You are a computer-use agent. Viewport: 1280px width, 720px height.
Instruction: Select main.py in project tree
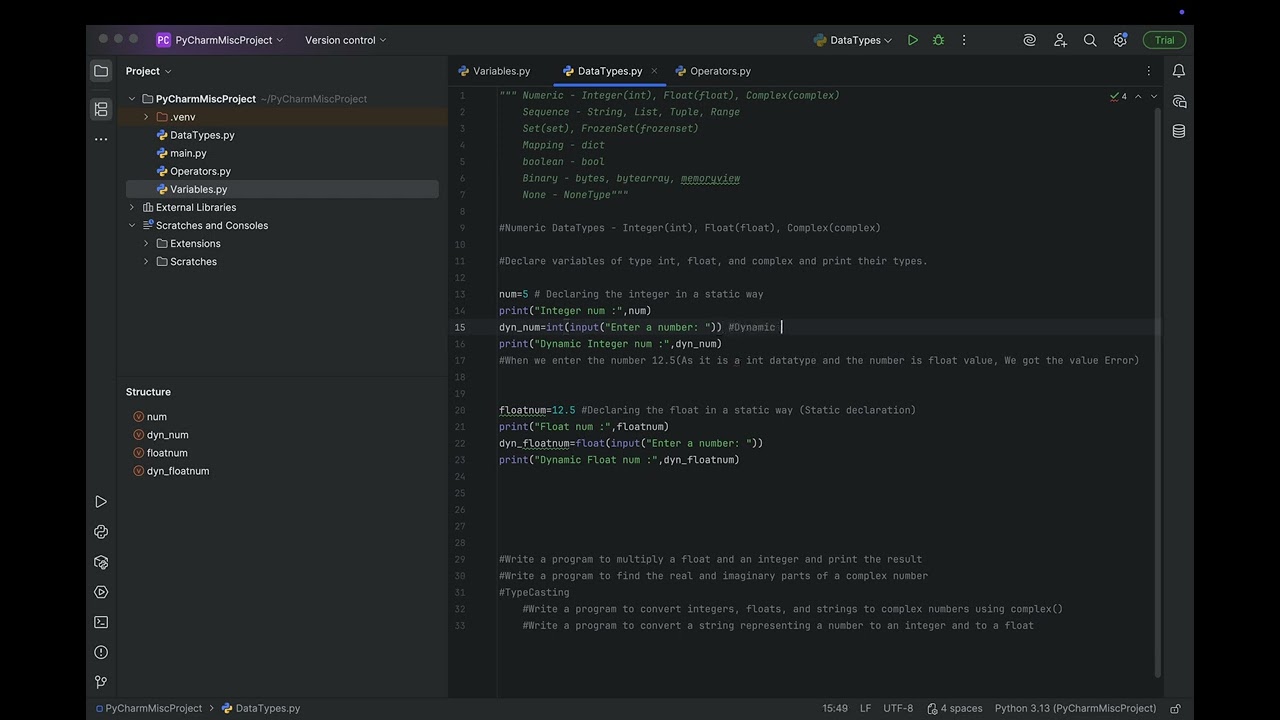pyautogui.click(x=188, y=153)
